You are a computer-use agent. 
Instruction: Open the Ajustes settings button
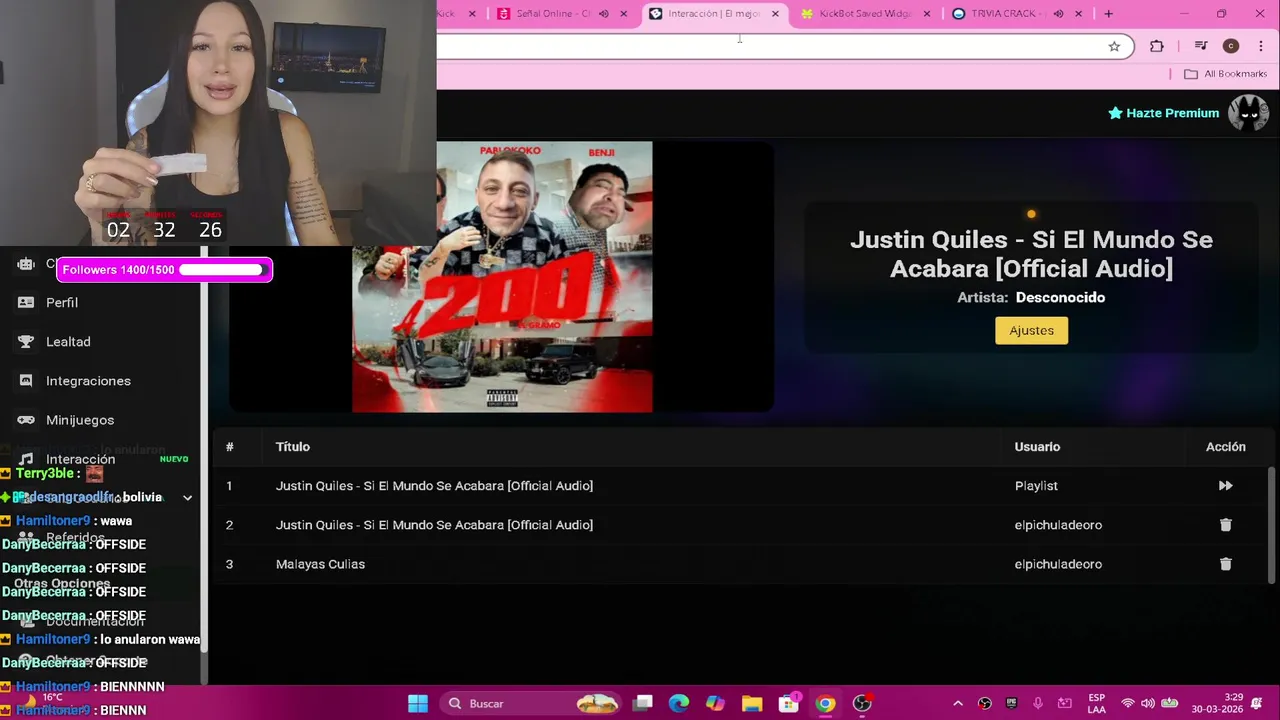click(1031, 330)
